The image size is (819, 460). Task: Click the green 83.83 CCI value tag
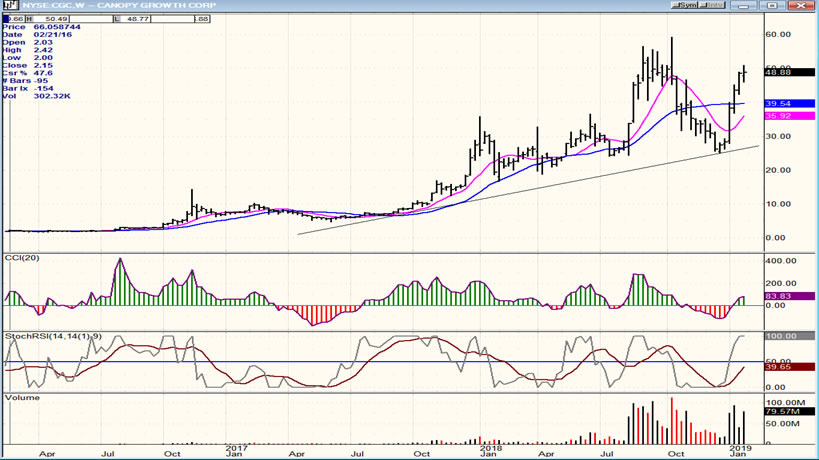778,297
